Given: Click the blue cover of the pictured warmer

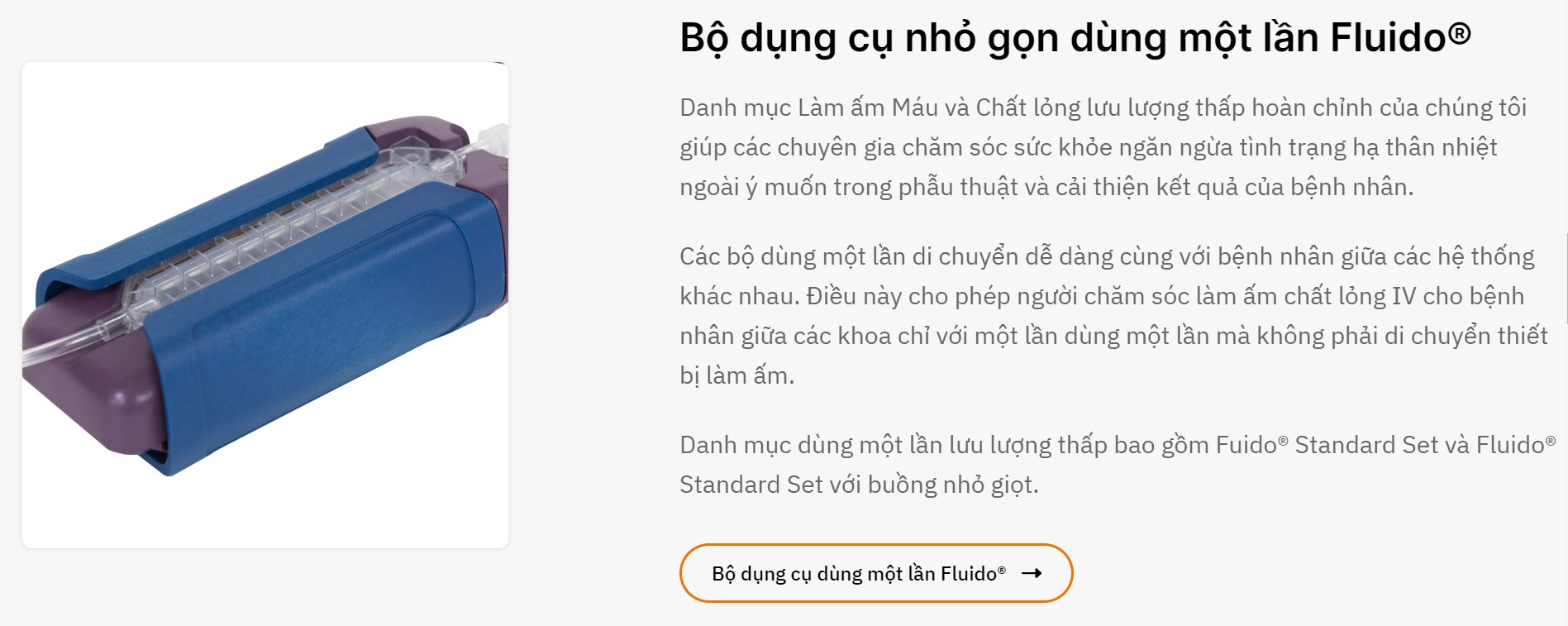Looking at the screenshot, I should tap(331, 331).
